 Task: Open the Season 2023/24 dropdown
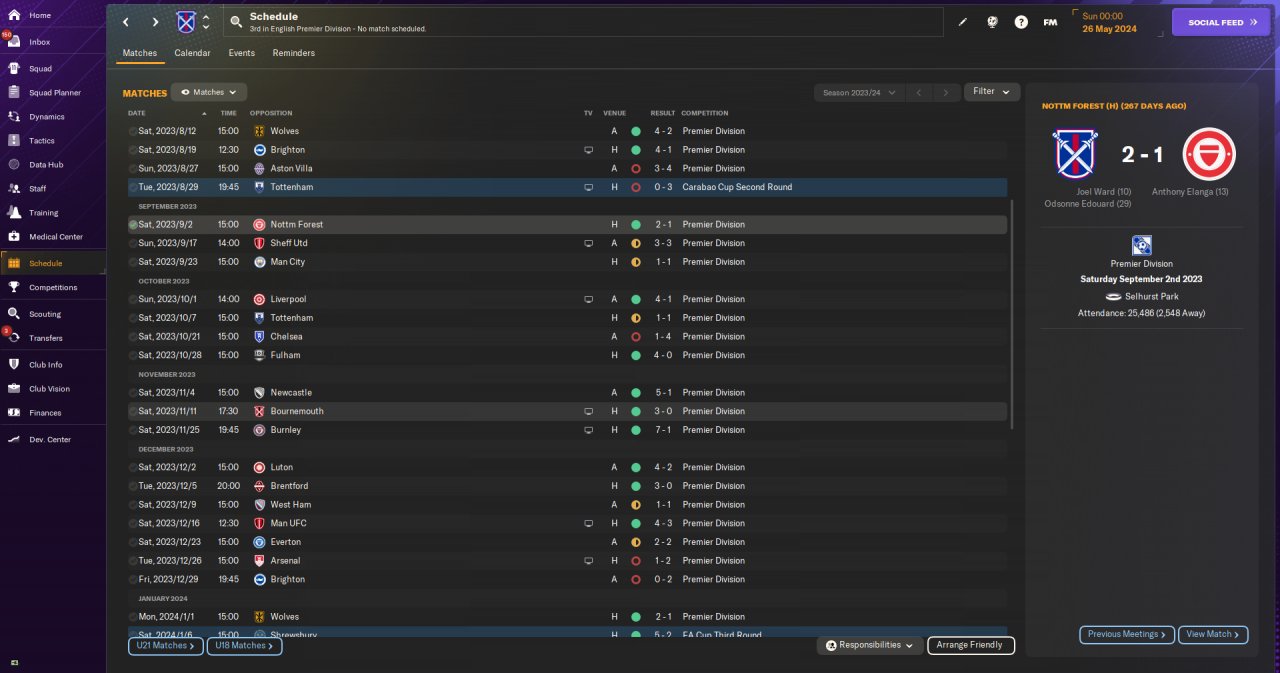[x=859, y=92]
